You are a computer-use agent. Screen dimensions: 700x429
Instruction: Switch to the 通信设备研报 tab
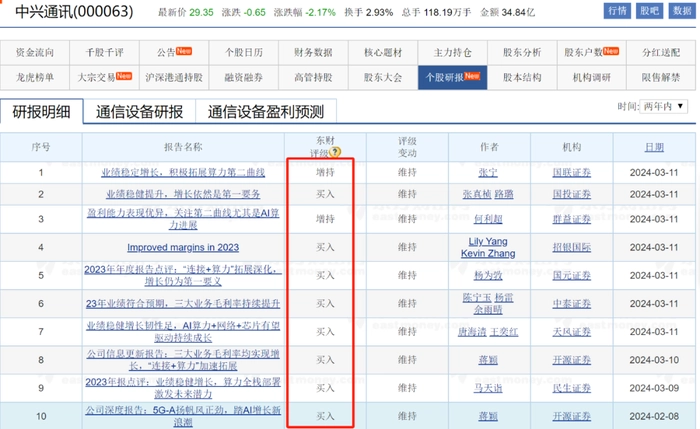[139, 112]
